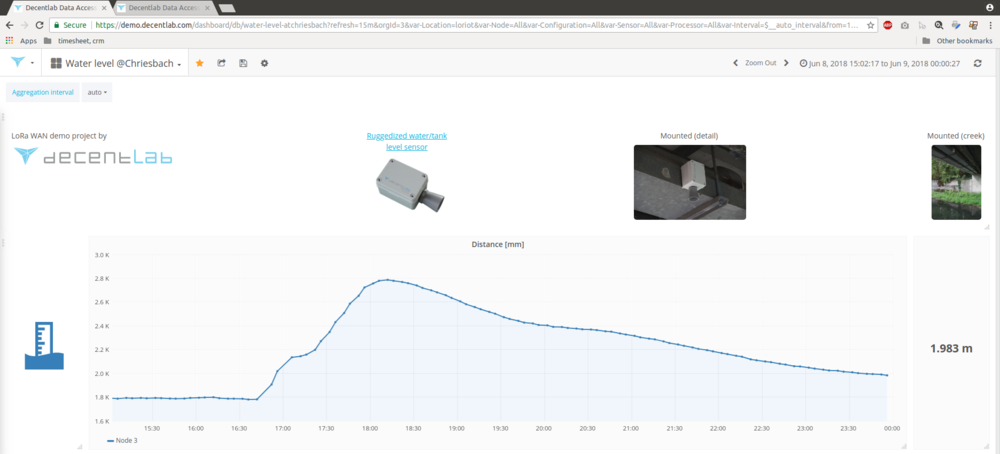
Task: Close the second Decentlab Data Access tab
Action: coord(207,8)
